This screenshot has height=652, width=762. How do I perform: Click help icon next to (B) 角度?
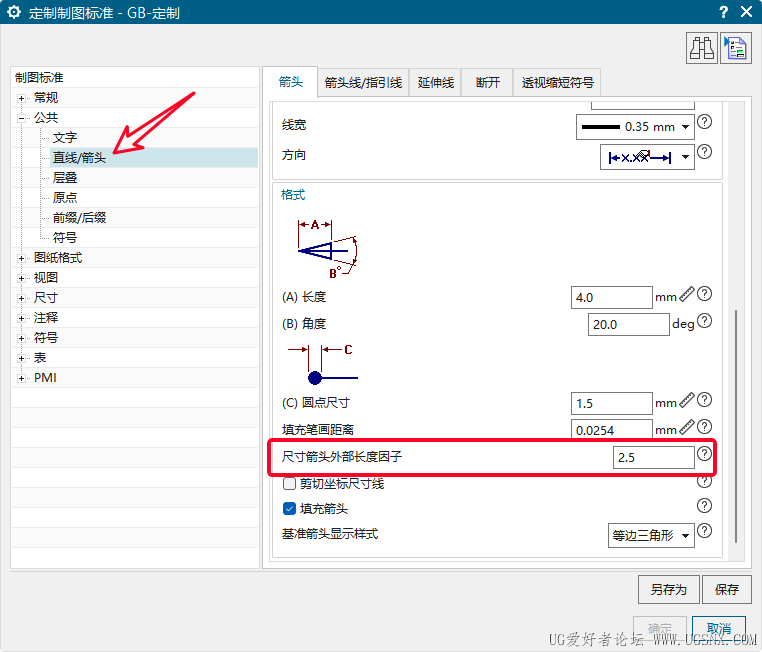tap(704, 321)
